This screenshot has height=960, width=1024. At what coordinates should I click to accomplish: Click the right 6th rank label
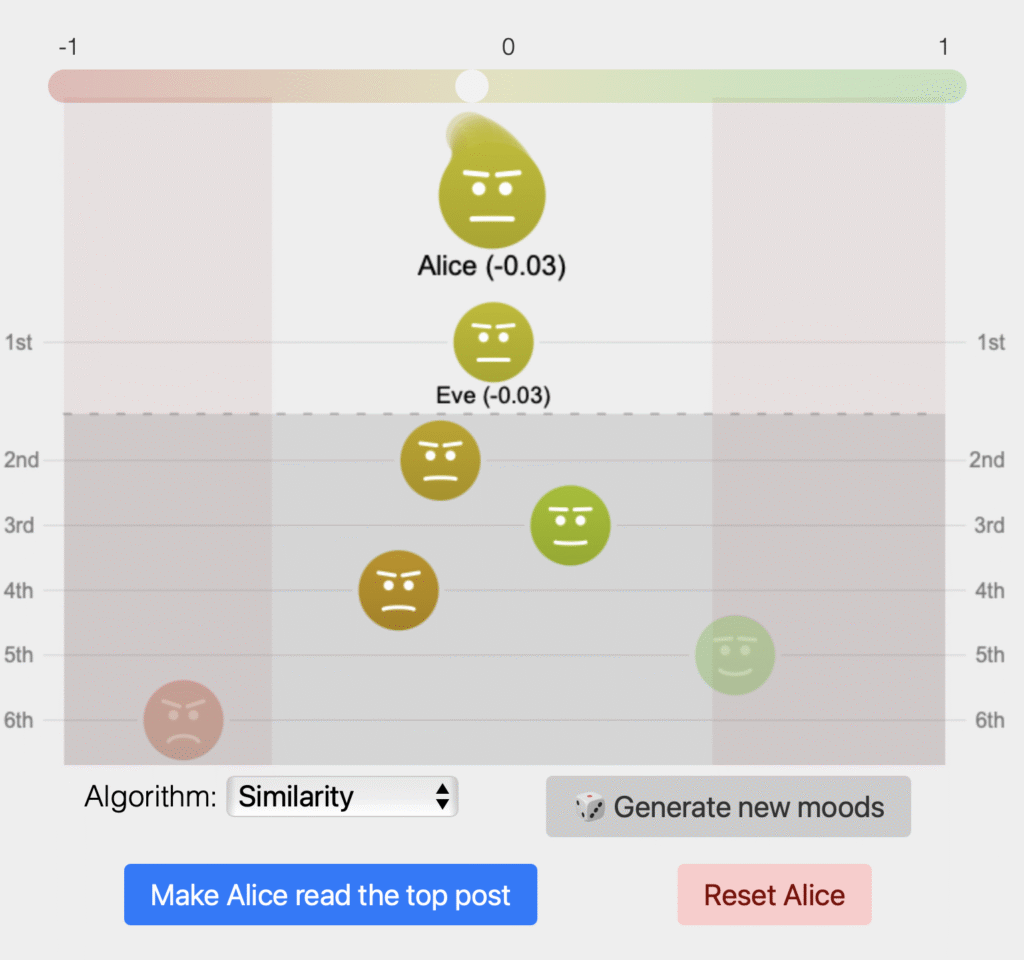[x=990, y=720]
